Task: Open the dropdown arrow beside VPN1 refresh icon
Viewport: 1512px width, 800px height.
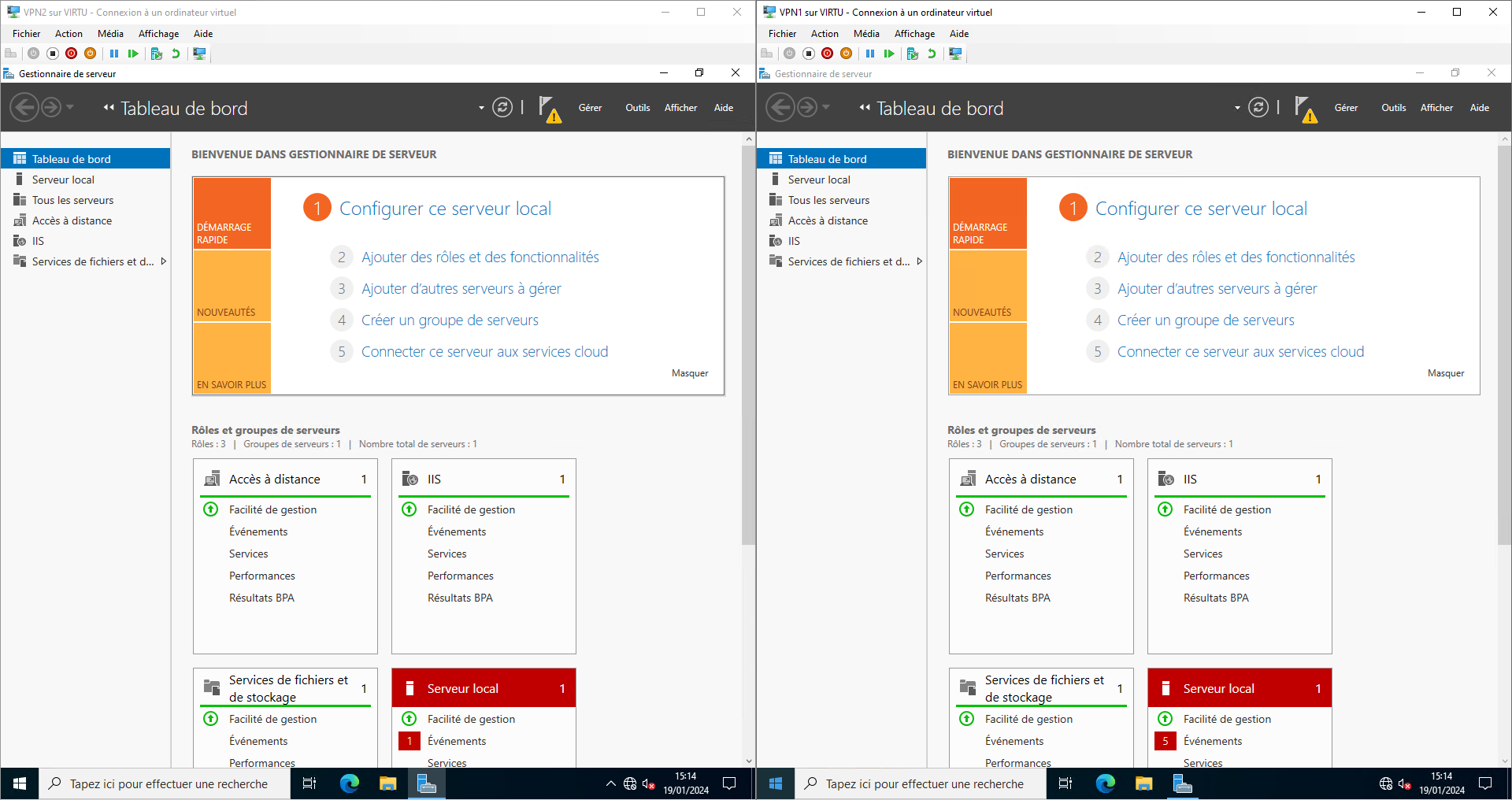Action: [1237, 108]
